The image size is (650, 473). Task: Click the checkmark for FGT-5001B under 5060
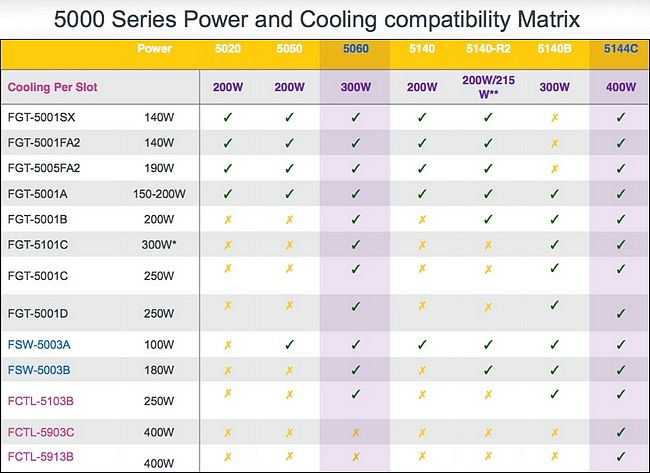pos(354,218)
